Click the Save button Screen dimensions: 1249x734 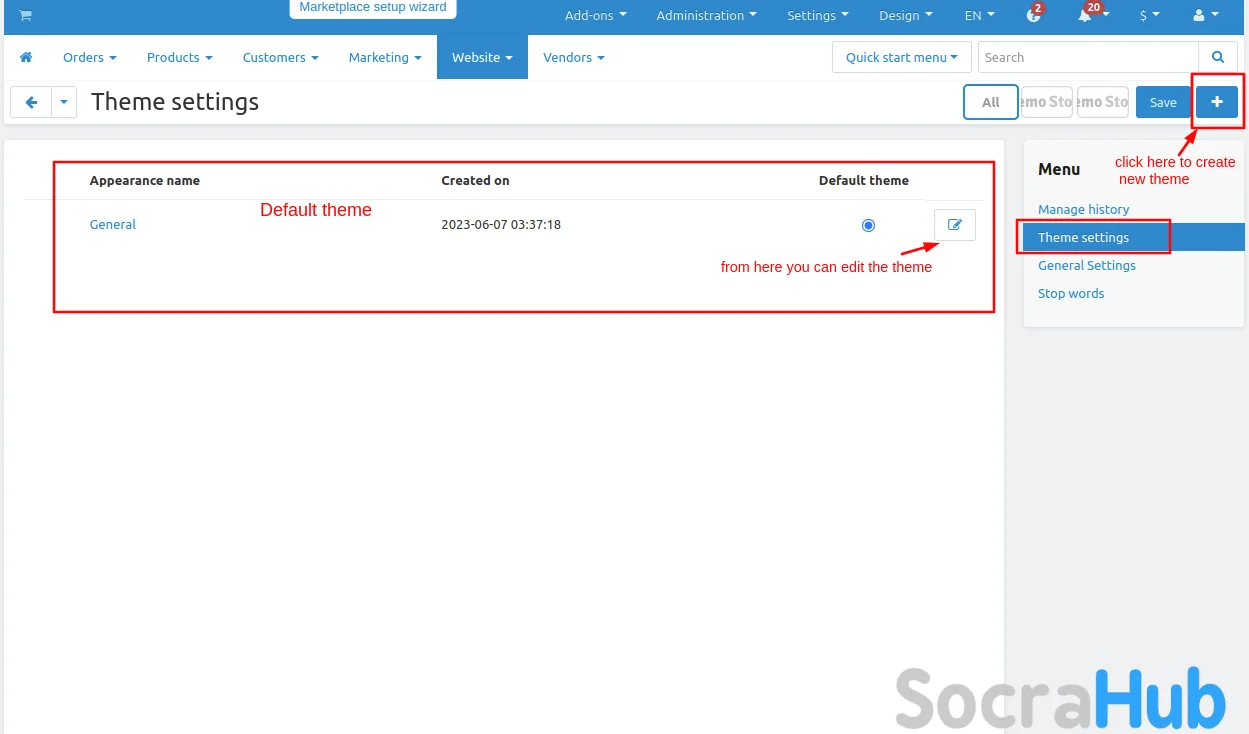1163,102
